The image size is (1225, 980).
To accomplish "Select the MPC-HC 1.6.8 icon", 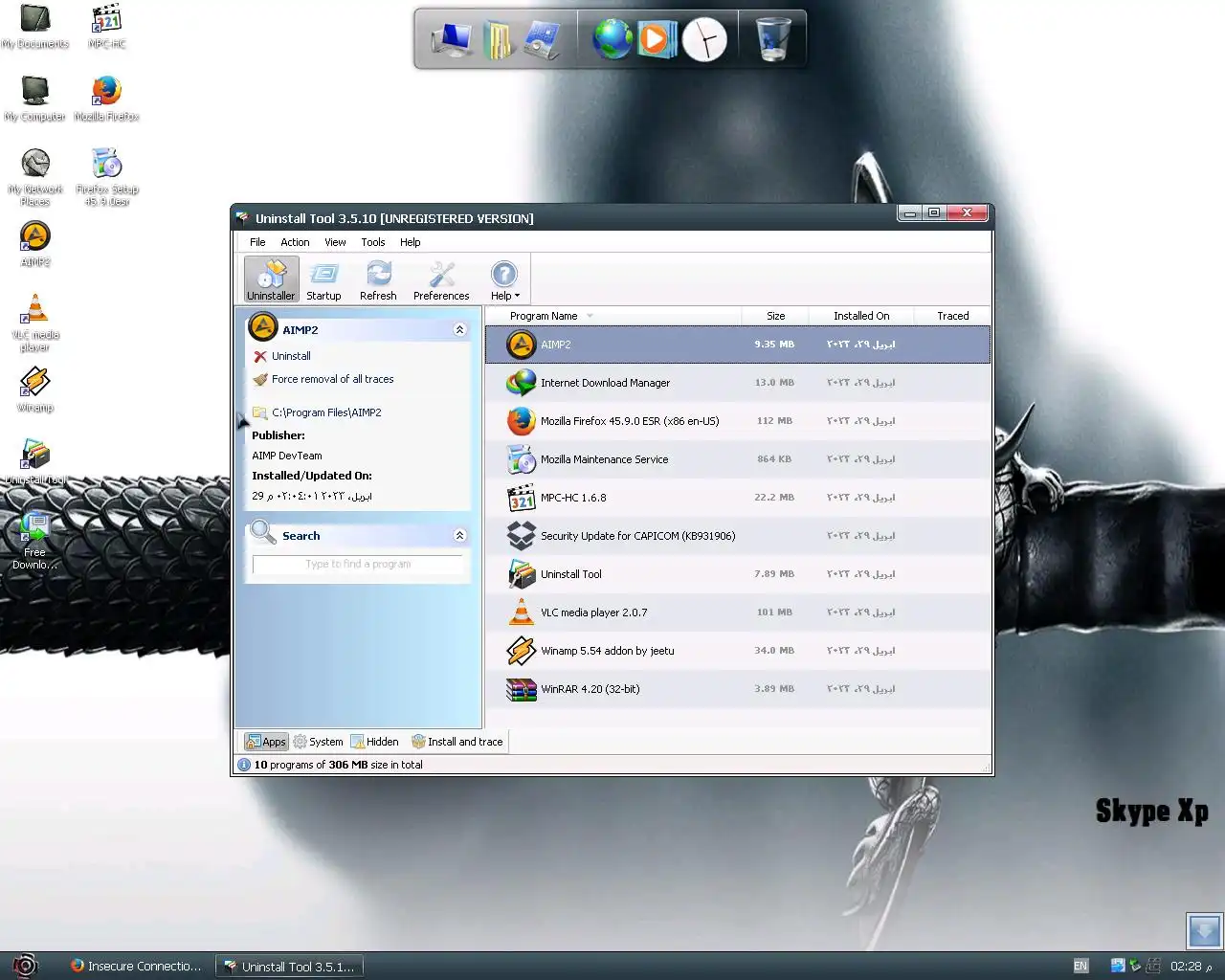I will point(522,498).
